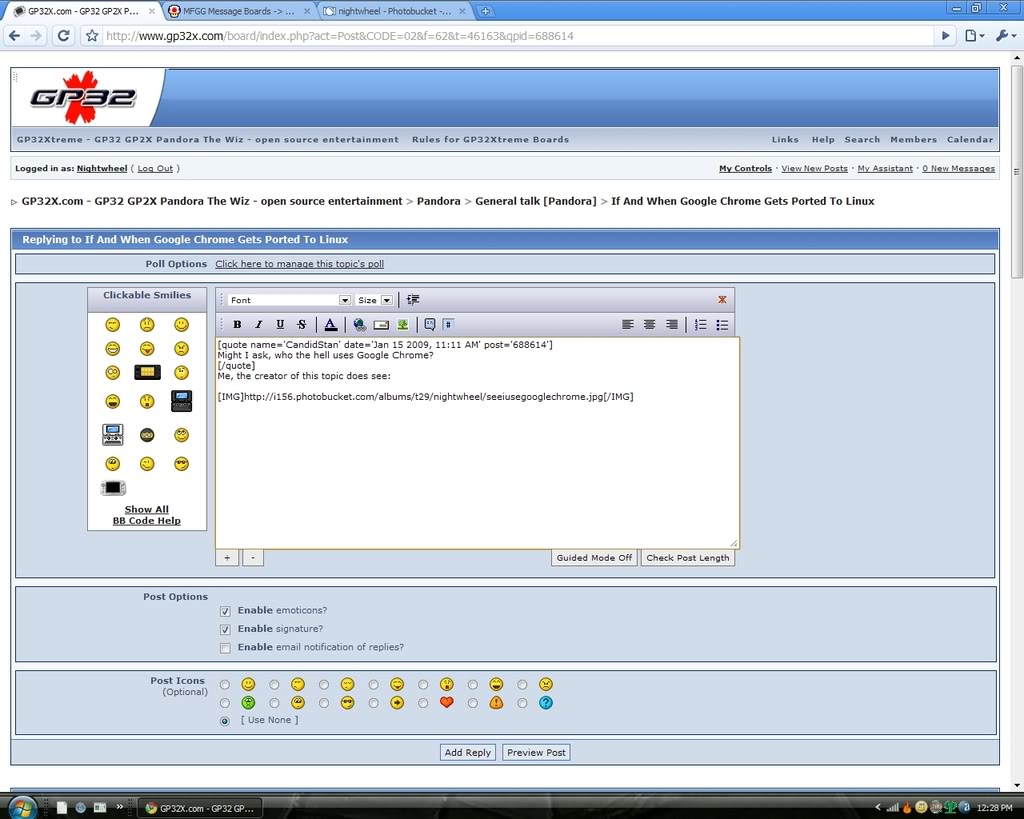This screenshot has height=819, width=1024.
Task: Disable the Enable emoticons checkbox
Action: pyautogui.click(x=225, y=611)
